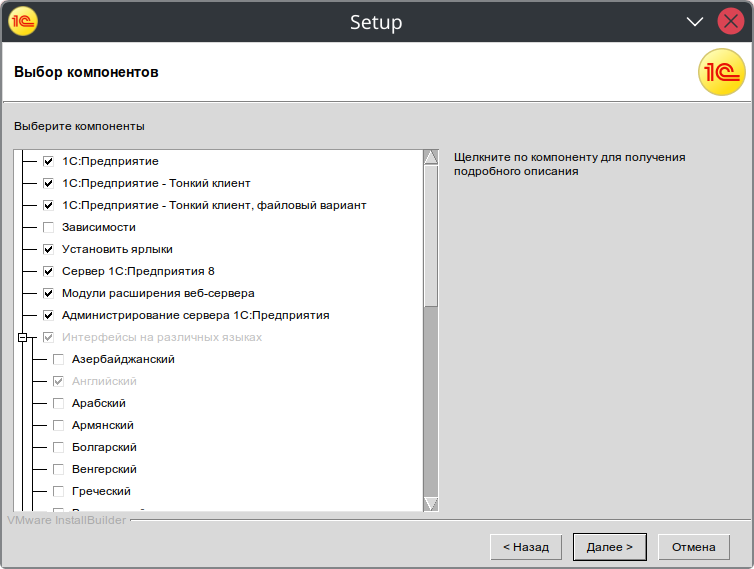The height and width of the screenshot is (569, 754).
Task: Check the Арабский language checkbox
Action: pos(58,404)
